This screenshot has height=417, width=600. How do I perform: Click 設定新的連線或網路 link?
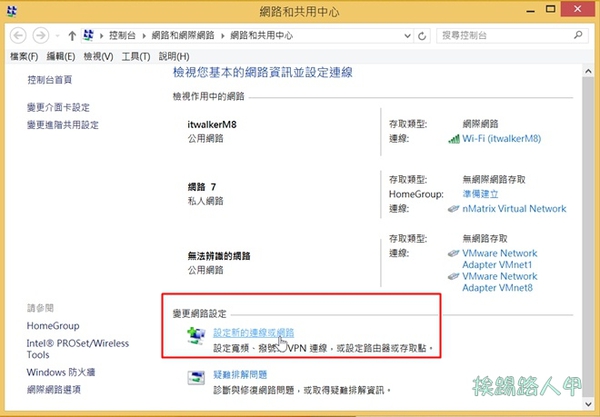tap(253, 333)
